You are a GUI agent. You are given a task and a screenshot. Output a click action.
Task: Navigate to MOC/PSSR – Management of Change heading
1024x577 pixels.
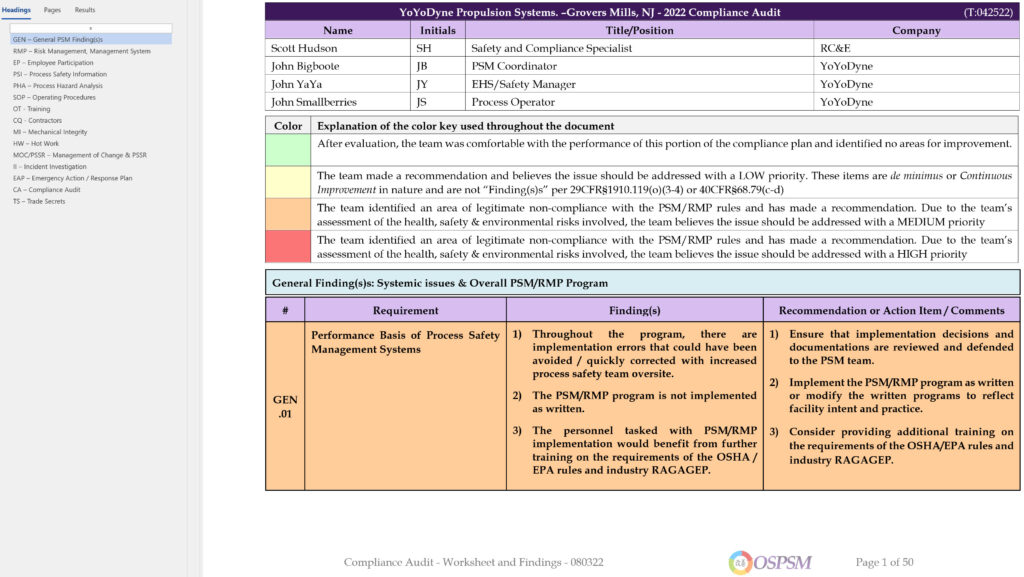tap(80, 155)
